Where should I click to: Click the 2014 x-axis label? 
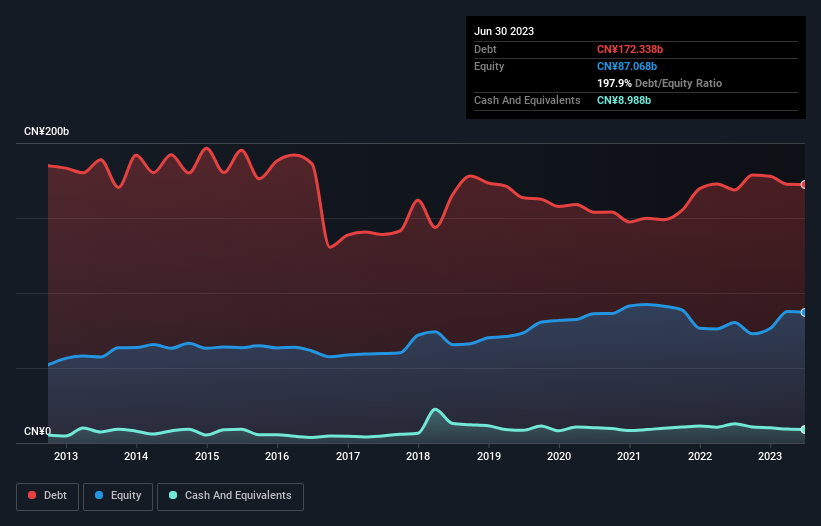(x=136, y=456)
